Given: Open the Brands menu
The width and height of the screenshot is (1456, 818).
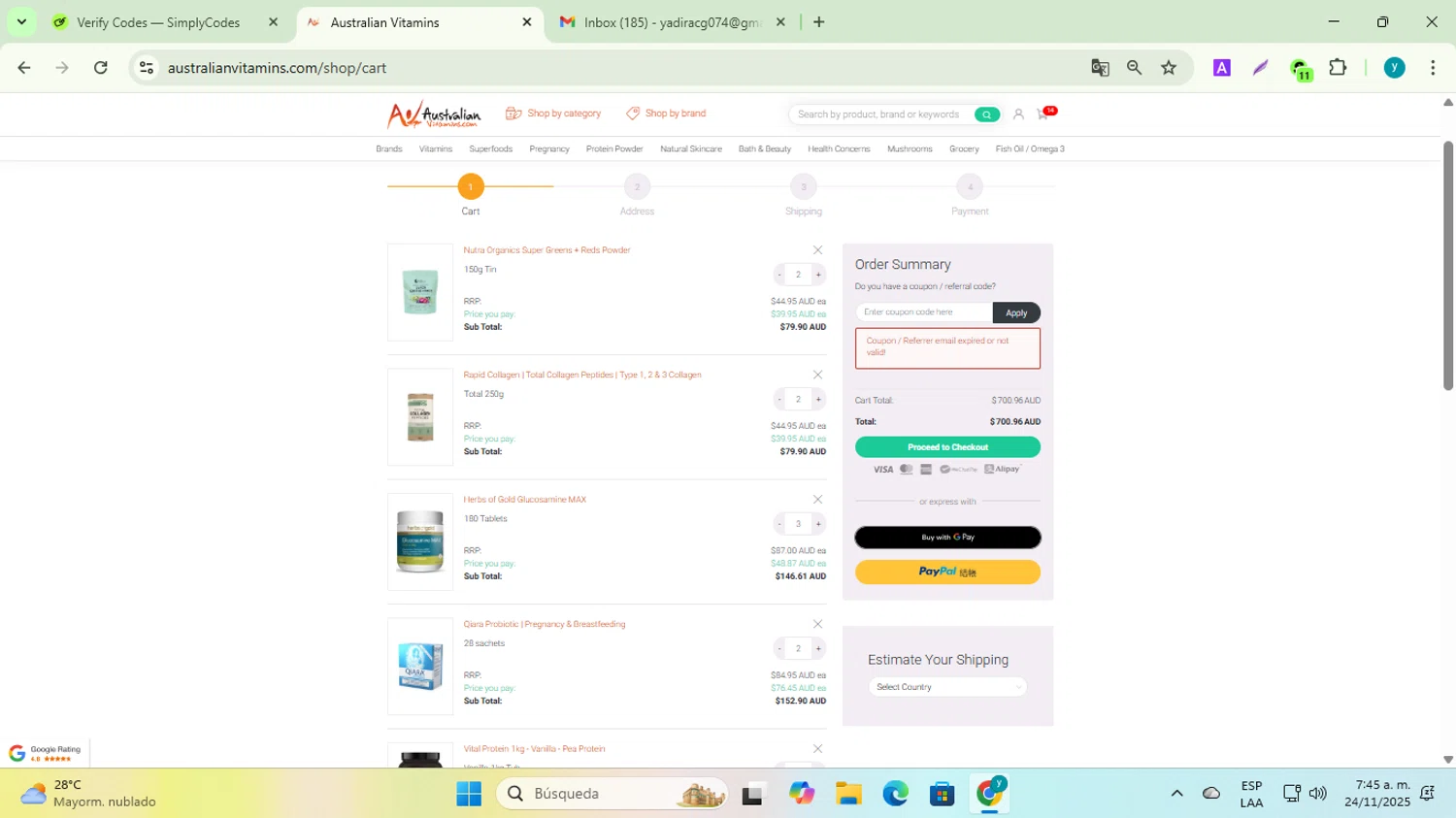Looking at the screenshot, I should [388, 149].
